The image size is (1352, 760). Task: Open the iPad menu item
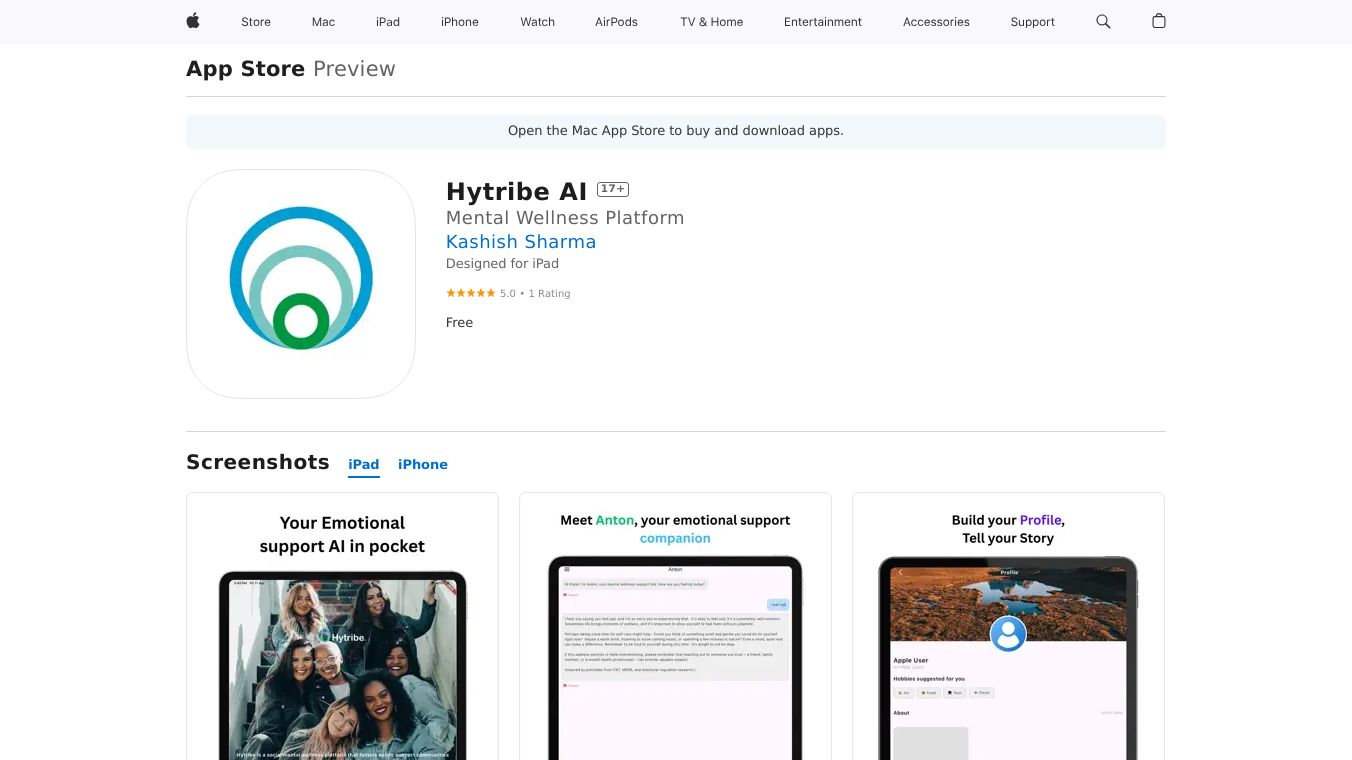click(x=388, y=22)
